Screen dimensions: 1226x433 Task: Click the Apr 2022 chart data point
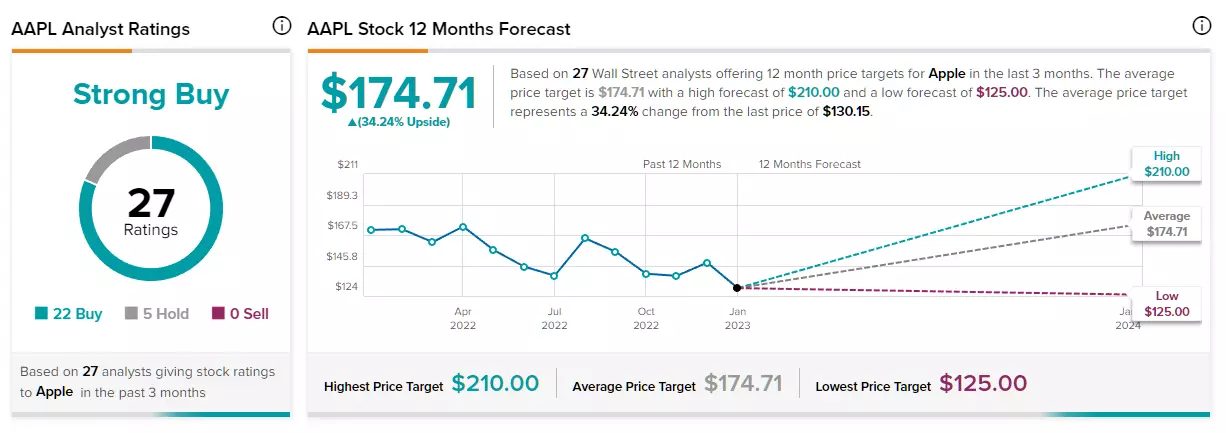[x=463, y=227]
